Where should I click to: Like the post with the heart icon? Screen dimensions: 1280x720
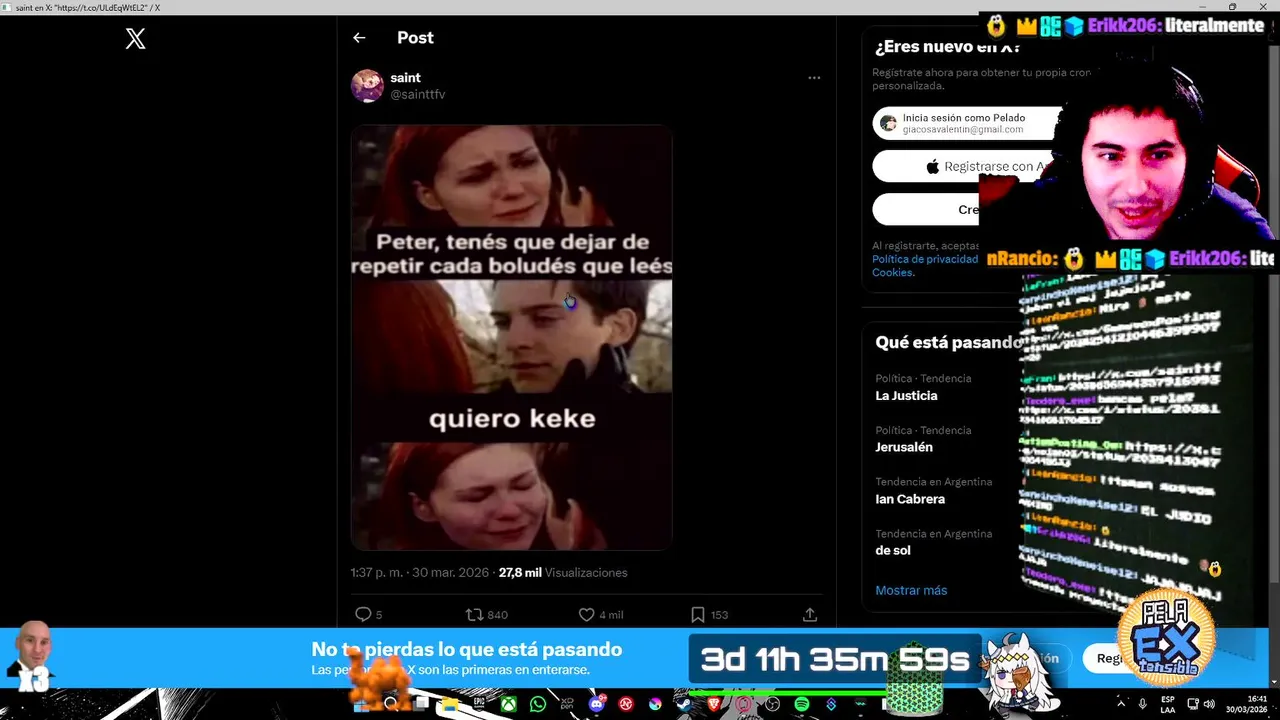tap(586, 614)
